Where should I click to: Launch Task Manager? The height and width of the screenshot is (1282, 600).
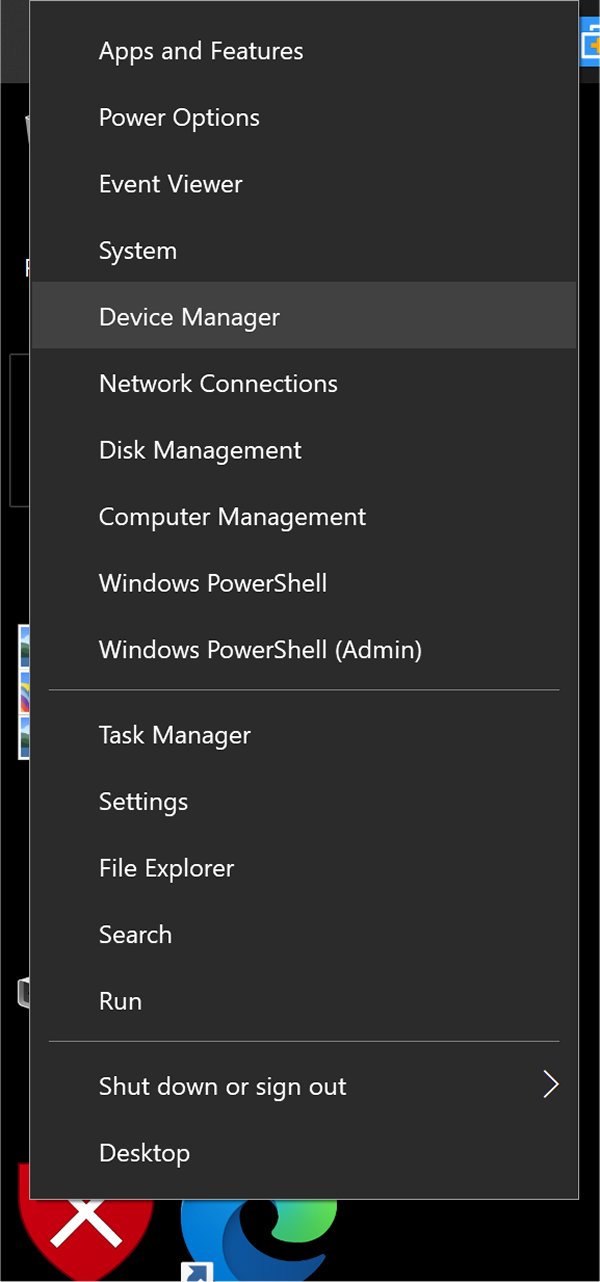tap(174, 735)
